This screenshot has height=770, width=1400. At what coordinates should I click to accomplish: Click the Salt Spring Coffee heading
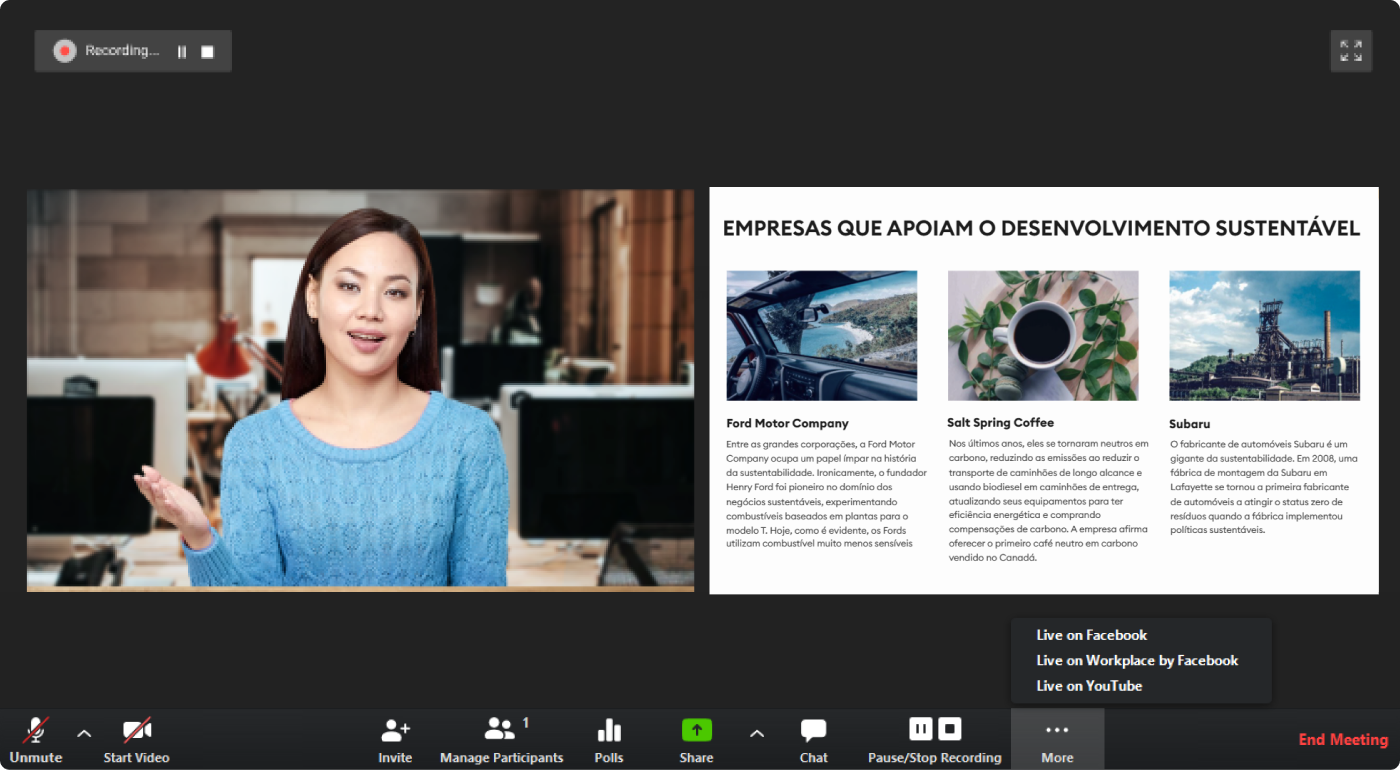tap(1000, 423)
